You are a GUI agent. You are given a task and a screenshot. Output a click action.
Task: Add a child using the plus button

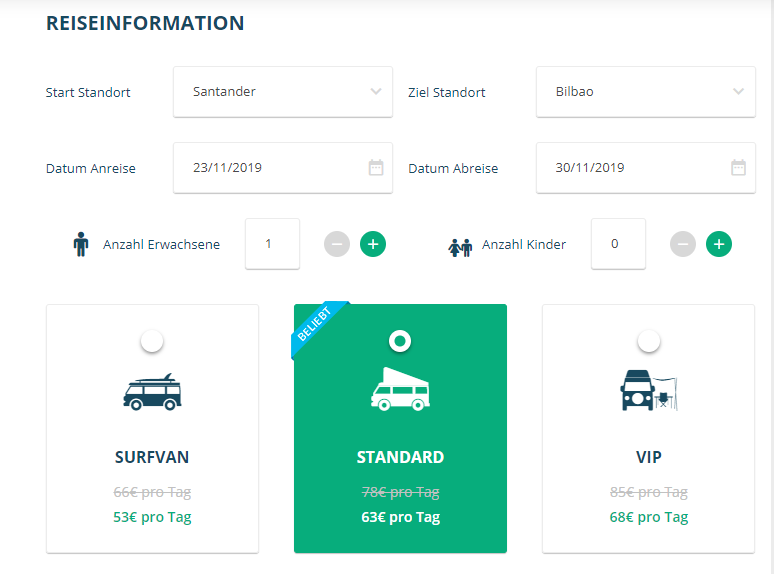(719, 244)
